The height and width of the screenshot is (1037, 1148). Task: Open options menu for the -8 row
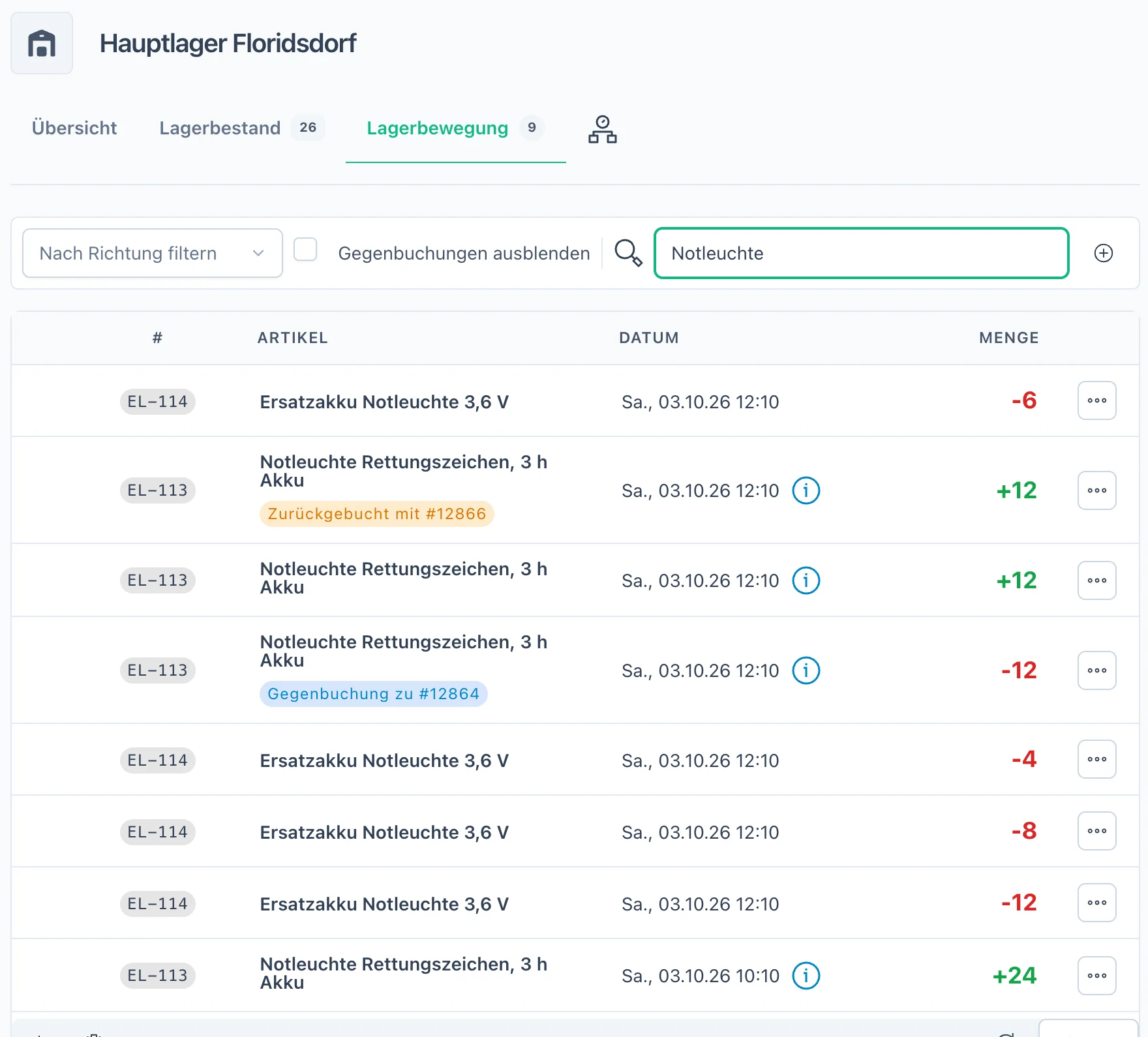click(1097, 831)
